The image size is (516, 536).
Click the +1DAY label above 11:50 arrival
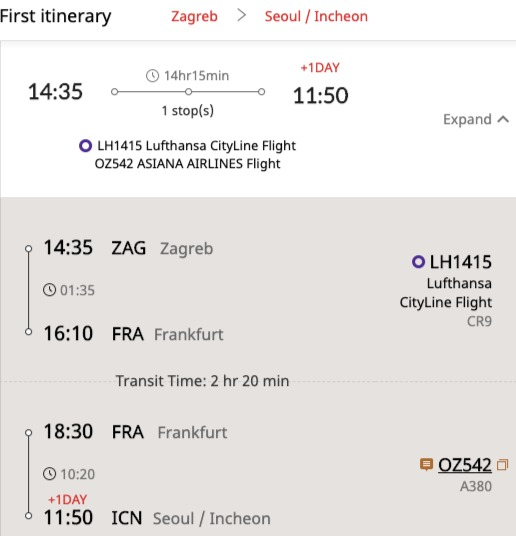320,68
